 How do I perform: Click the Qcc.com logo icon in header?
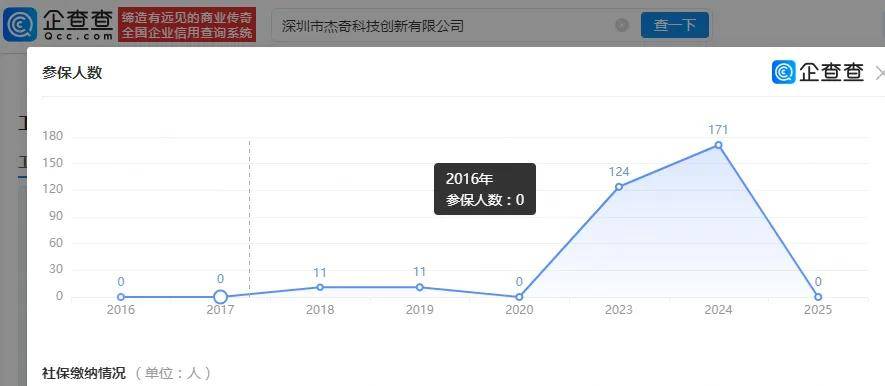(x=20, y=25)
